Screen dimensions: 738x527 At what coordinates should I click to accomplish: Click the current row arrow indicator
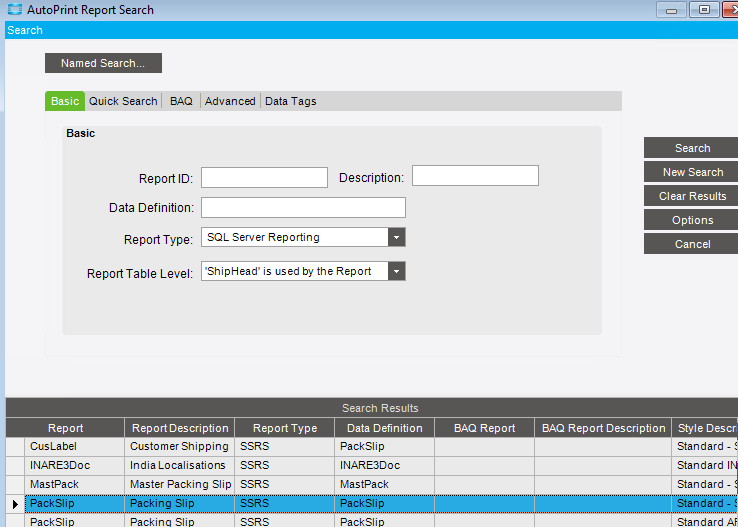[x=15, y=503]
